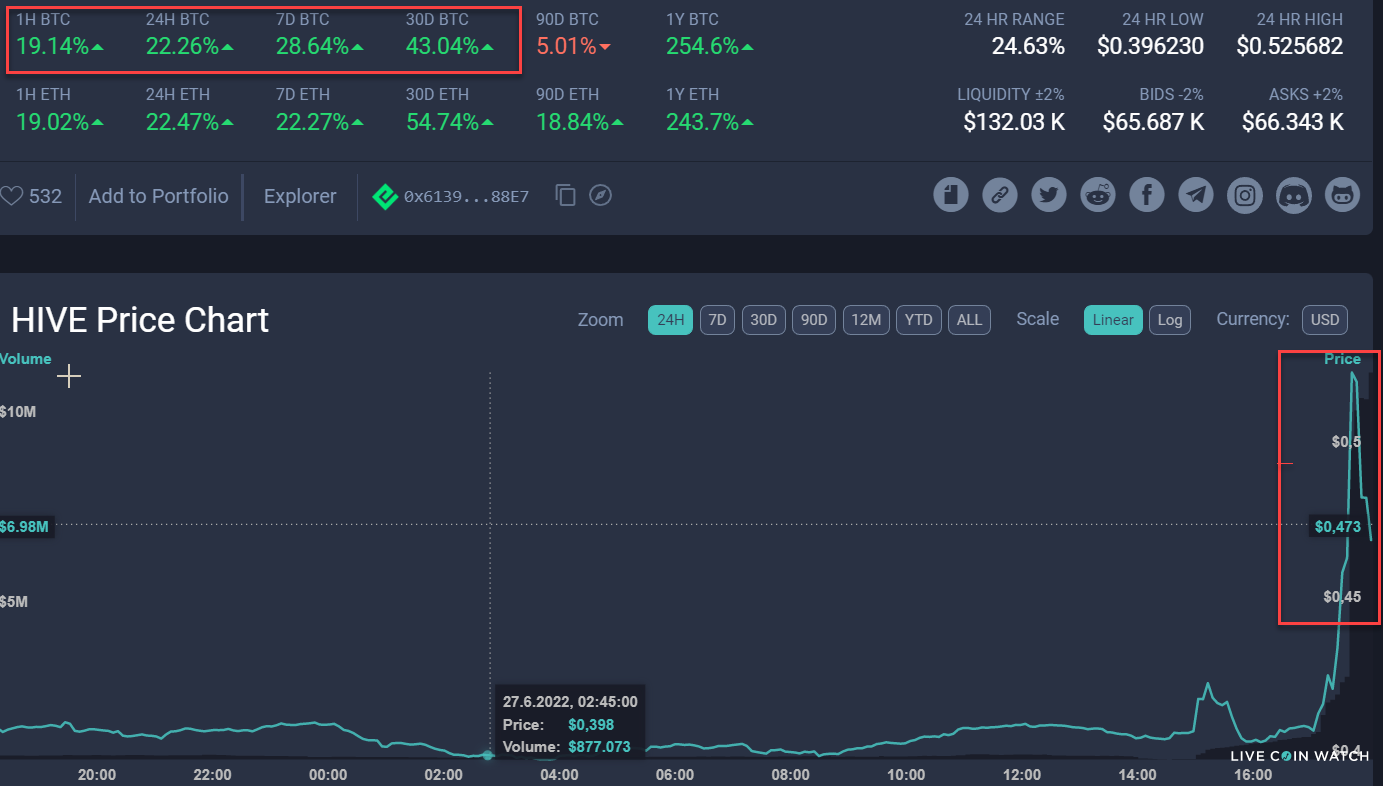
Task: Open the Discord social icon
Action: click(x=1294, y=195)
